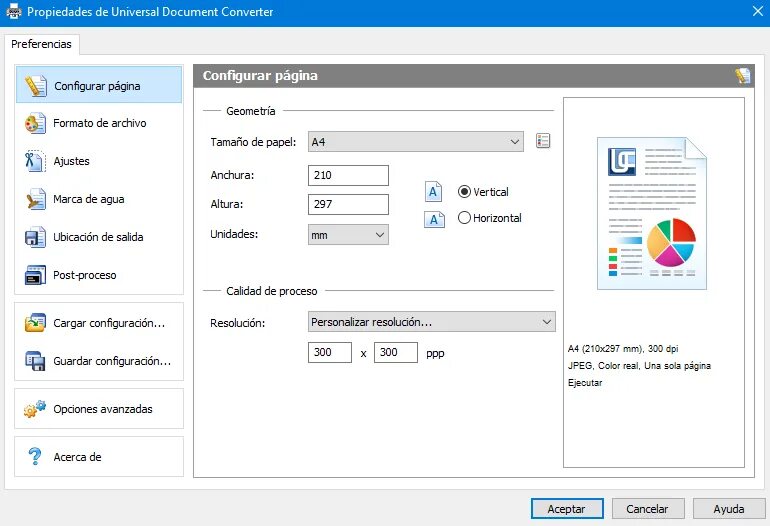Open the Ajustes section

(x=99, y=161)
